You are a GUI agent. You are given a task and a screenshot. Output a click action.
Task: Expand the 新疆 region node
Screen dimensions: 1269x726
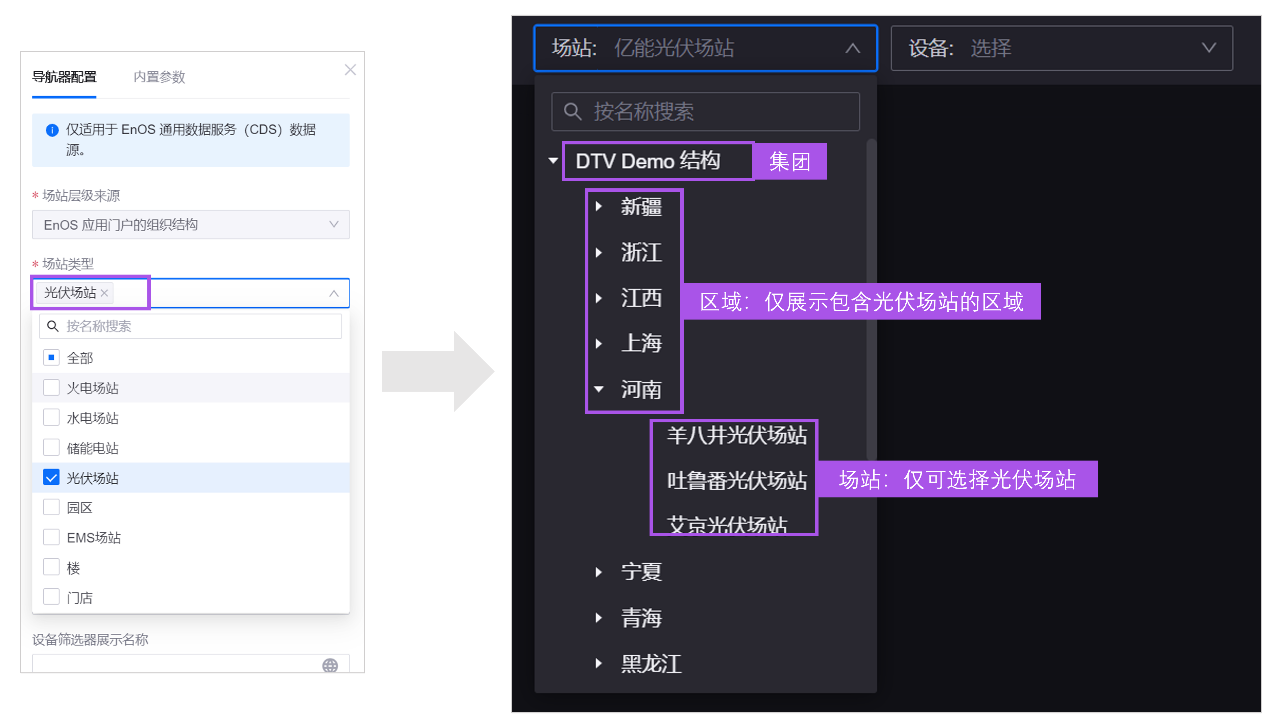tap(599, 207)
